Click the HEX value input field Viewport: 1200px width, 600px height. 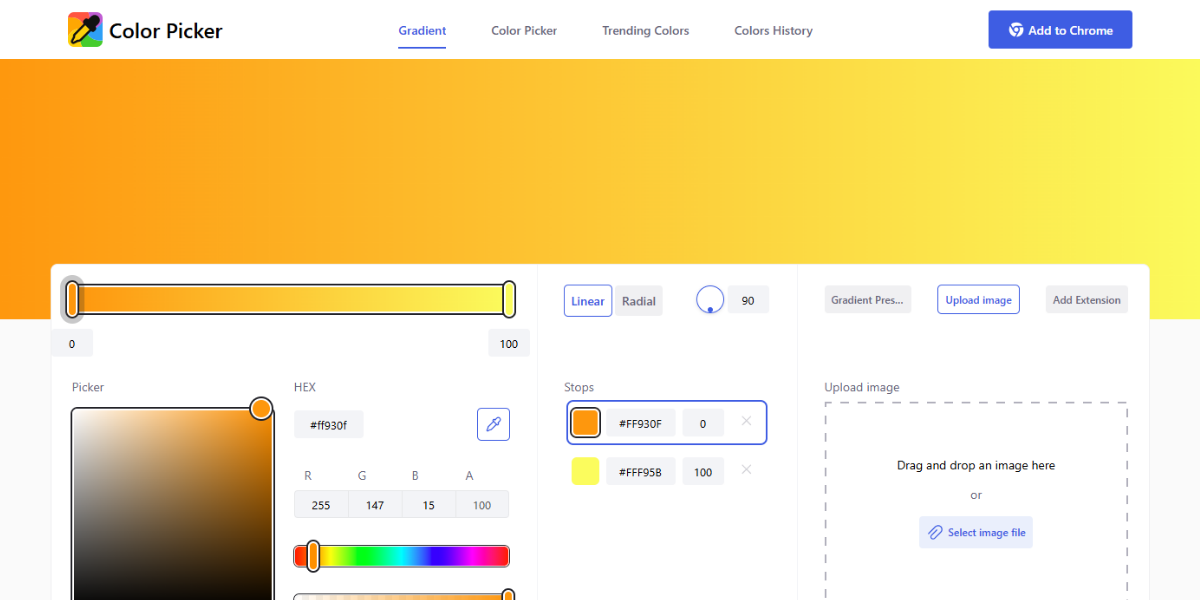coord(328,424)
